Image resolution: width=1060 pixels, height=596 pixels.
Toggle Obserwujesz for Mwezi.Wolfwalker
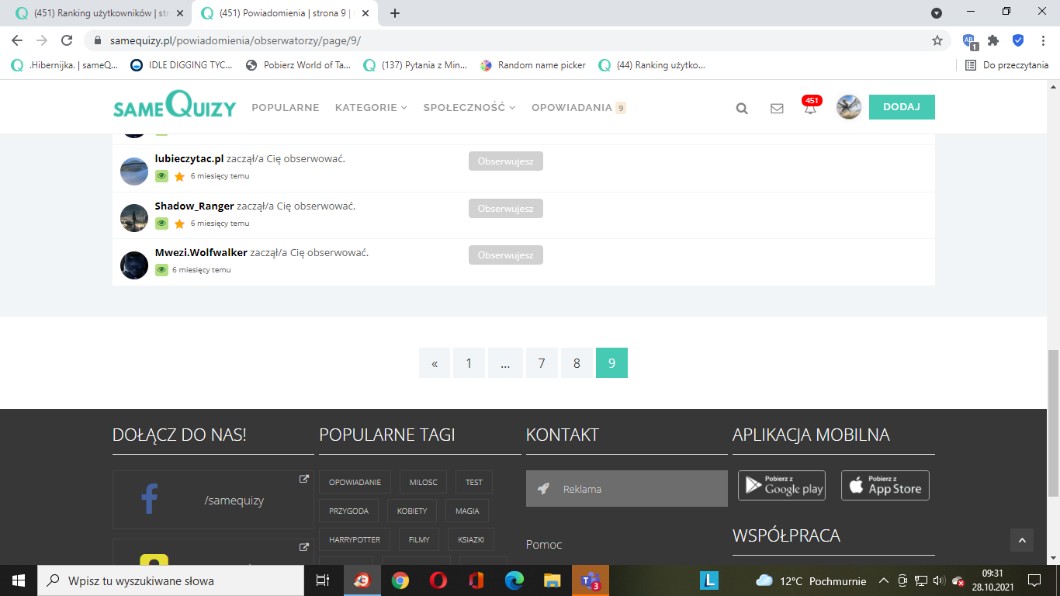[505, 255]
